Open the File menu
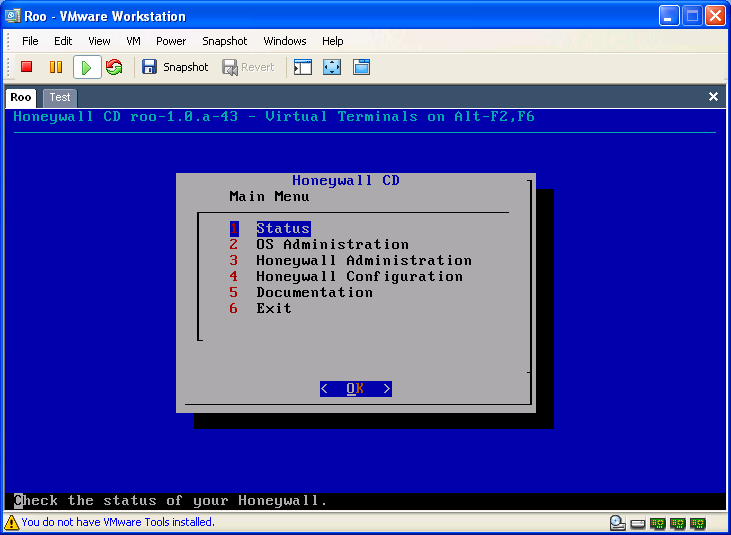 (30, 41)
